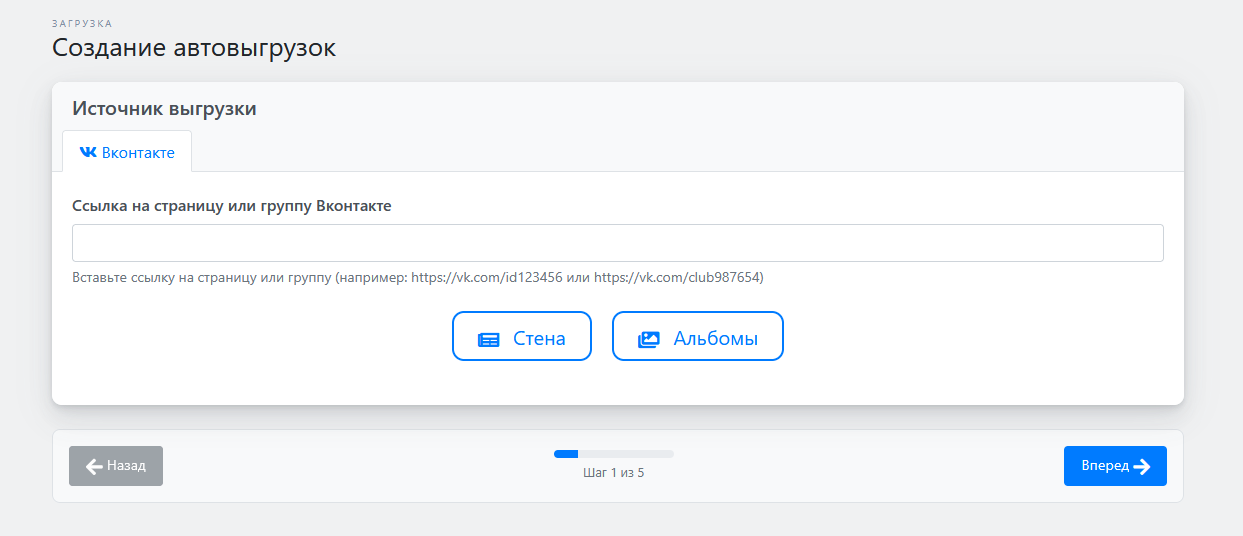This screenshot has width=1243, height=536.
Task: Click the Шаг 1 из 5 step indicator
Action: pos(613,472)
